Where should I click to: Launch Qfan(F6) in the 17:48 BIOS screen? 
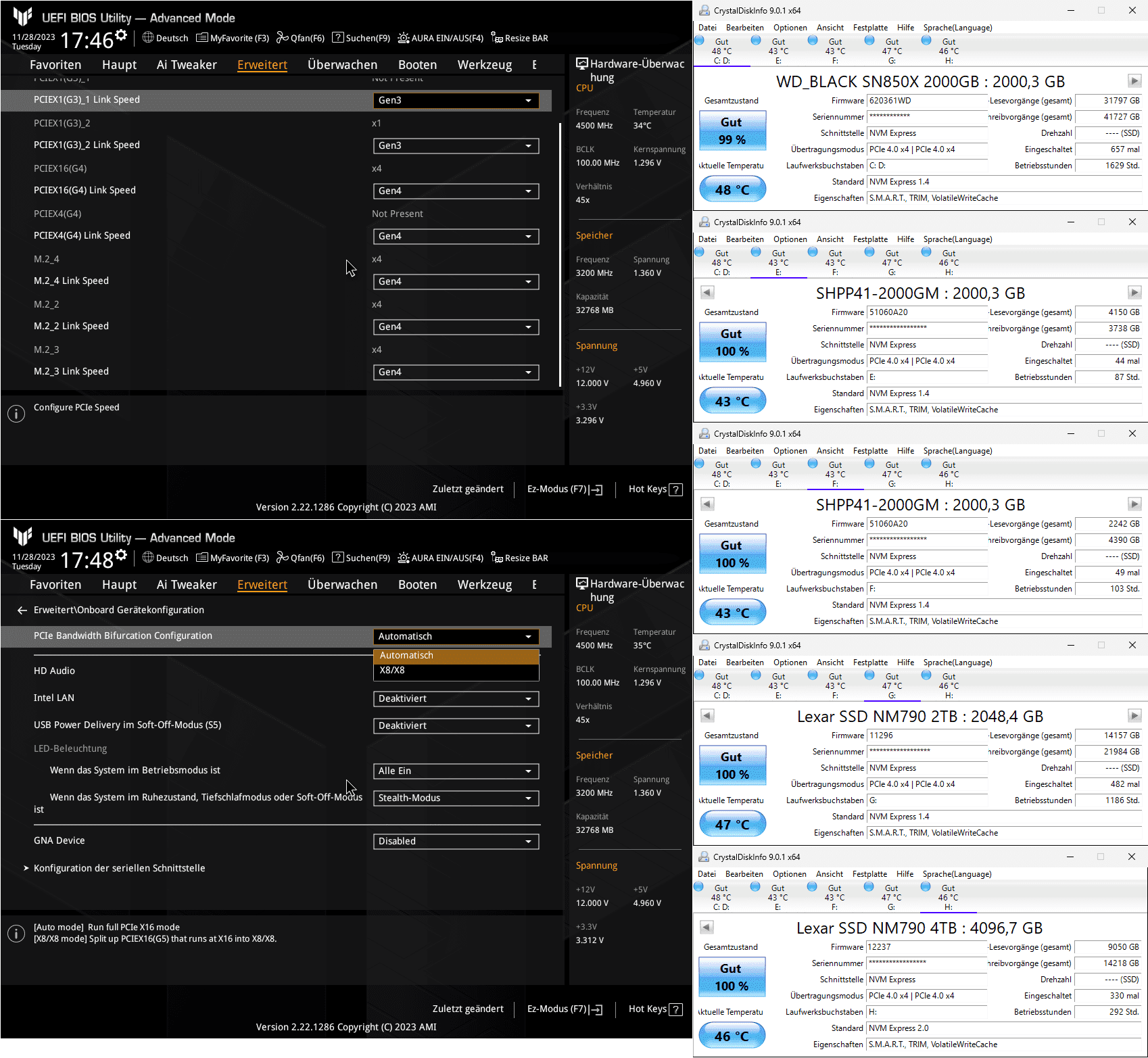301,558
